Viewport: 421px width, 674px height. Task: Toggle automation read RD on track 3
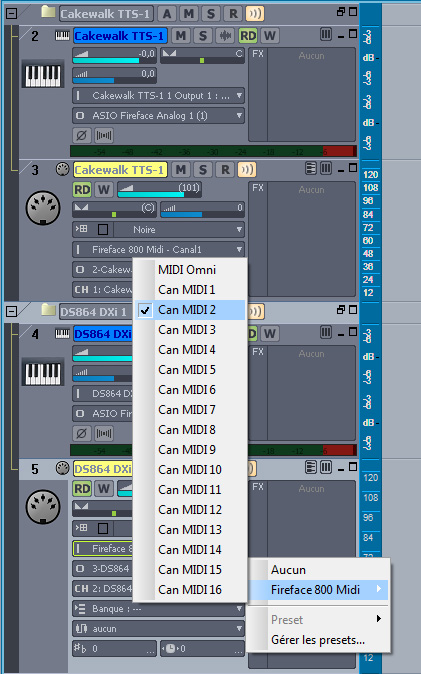[x=82, y=190]
